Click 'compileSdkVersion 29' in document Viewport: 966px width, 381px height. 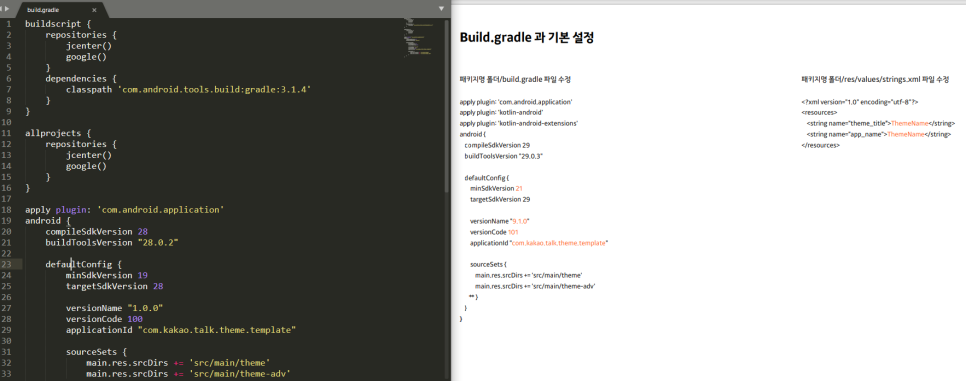497,145
